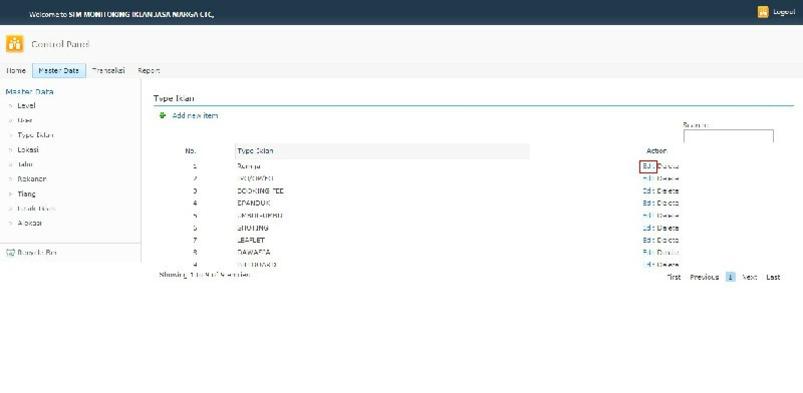Click the Master Data sidebar heading
Image resolution: width=803 pixels, height=393 pixels.
[29, 92]
